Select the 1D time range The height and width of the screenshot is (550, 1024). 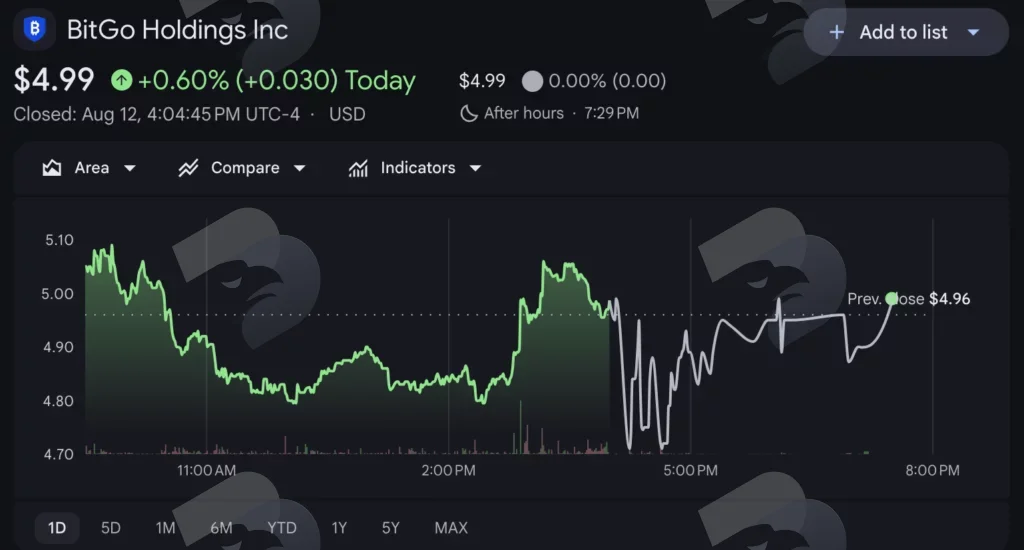point(57,528)
